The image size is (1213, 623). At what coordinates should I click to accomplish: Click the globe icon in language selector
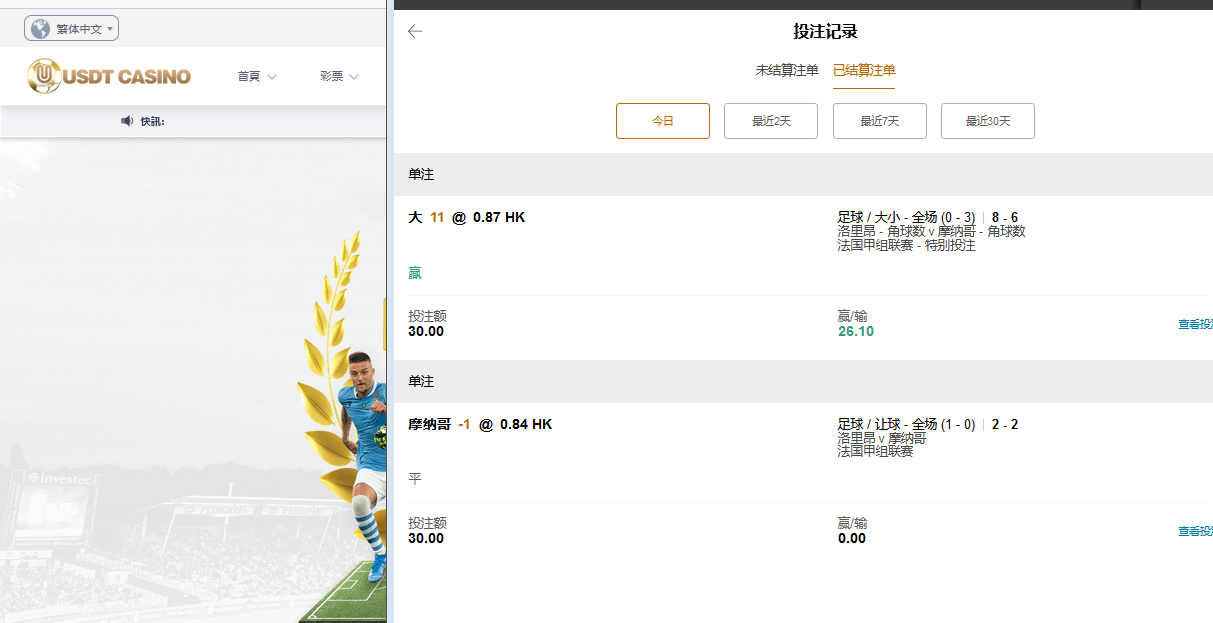click(x=40, y=29)
